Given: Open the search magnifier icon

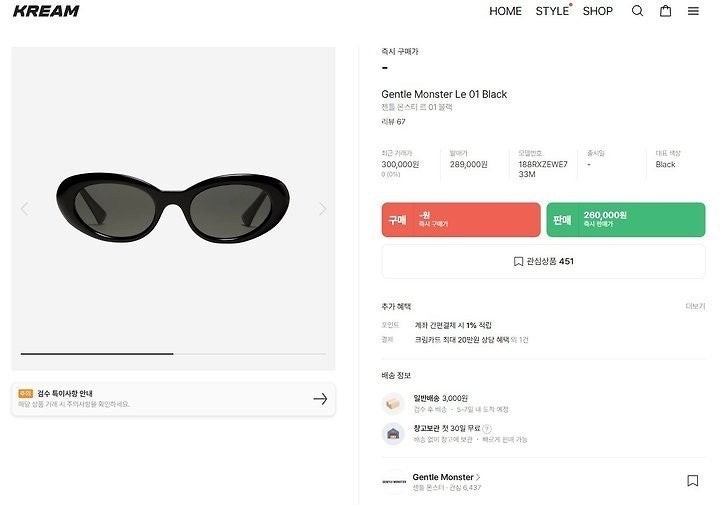Looking at the screenshot, I should click(x=637, y=11).
